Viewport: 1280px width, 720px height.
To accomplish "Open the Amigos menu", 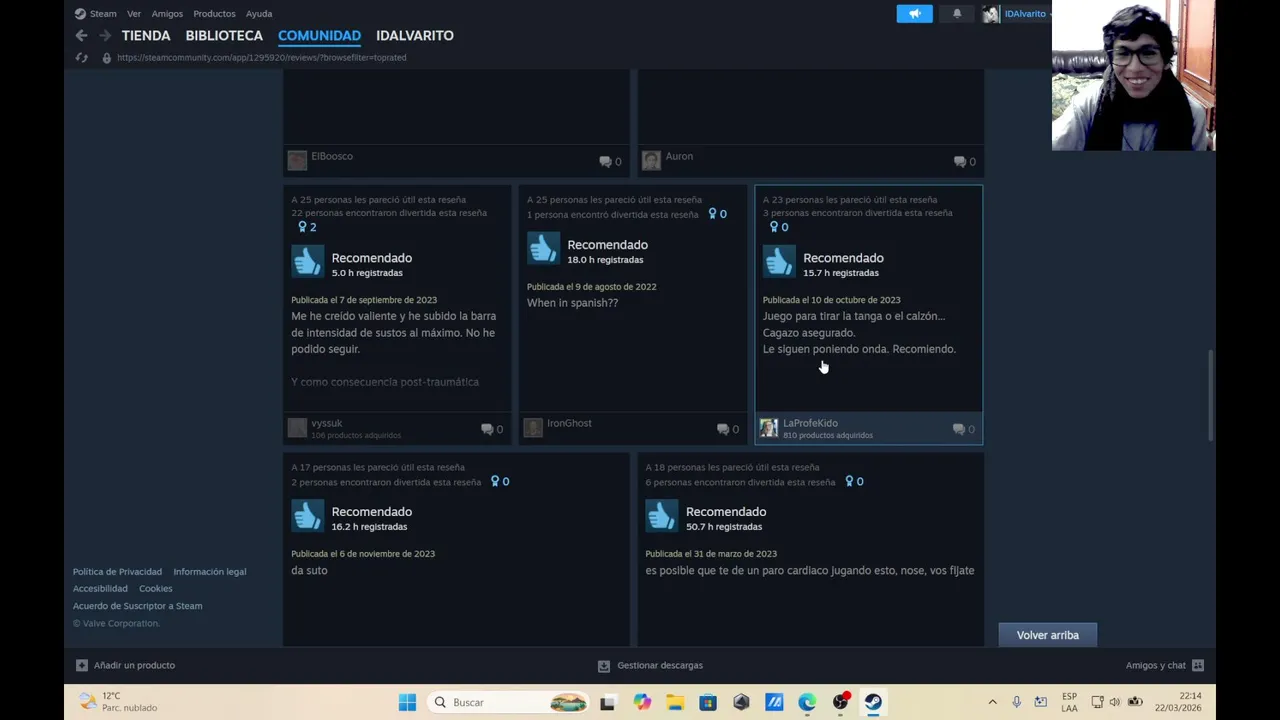I will 167,14.
